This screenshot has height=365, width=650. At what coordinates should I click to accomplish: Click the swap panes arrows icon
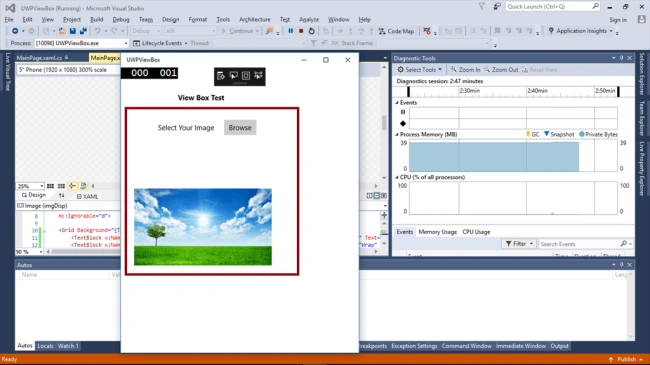pyautogui.click(x=61, y=195)
